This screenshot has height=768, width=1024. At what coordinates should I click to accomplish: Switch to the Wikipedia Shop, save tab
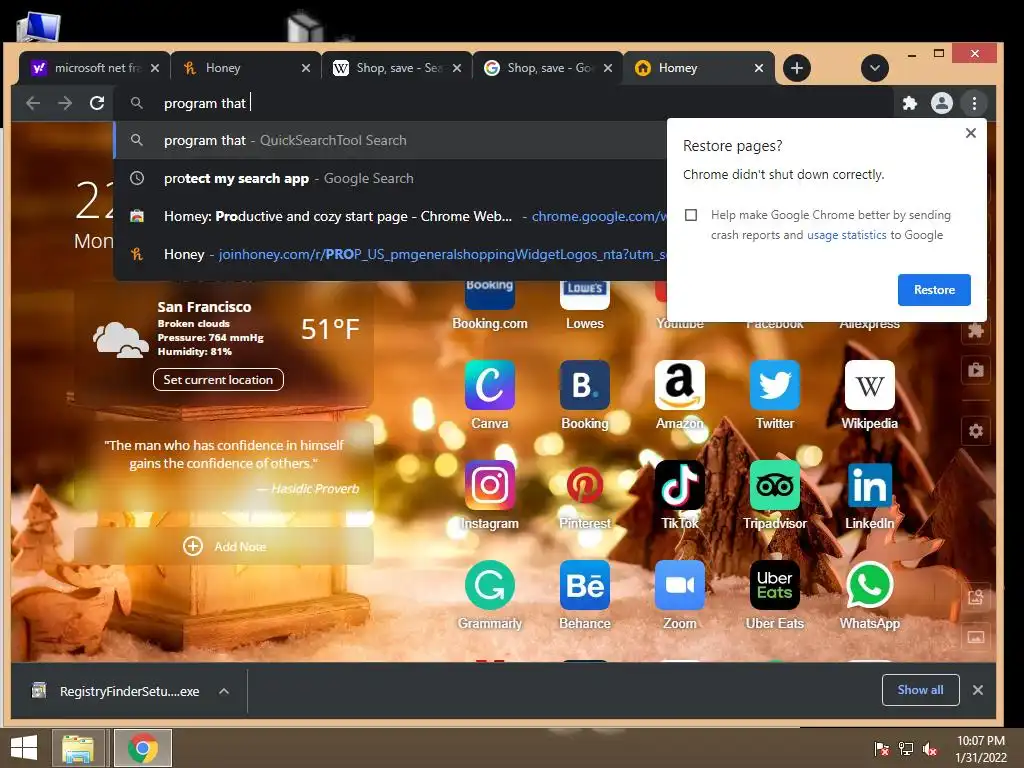[396, 68]
